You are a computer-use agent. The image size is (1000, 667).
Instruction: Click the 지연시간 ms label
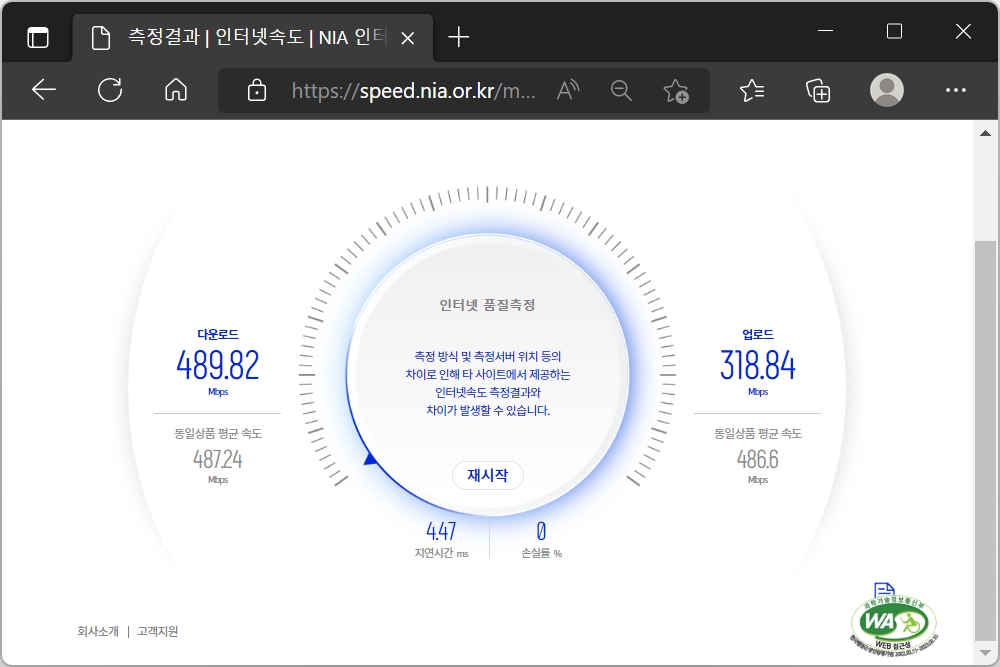tap(441, 553)
